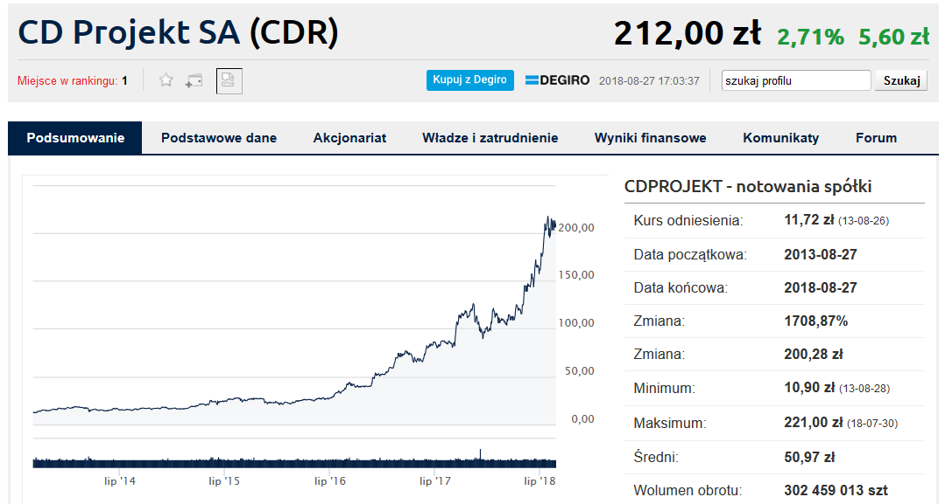Click the DEGIRO logo
The width and height of the screenshot is (945, 504).
click(x=558, y=80)
